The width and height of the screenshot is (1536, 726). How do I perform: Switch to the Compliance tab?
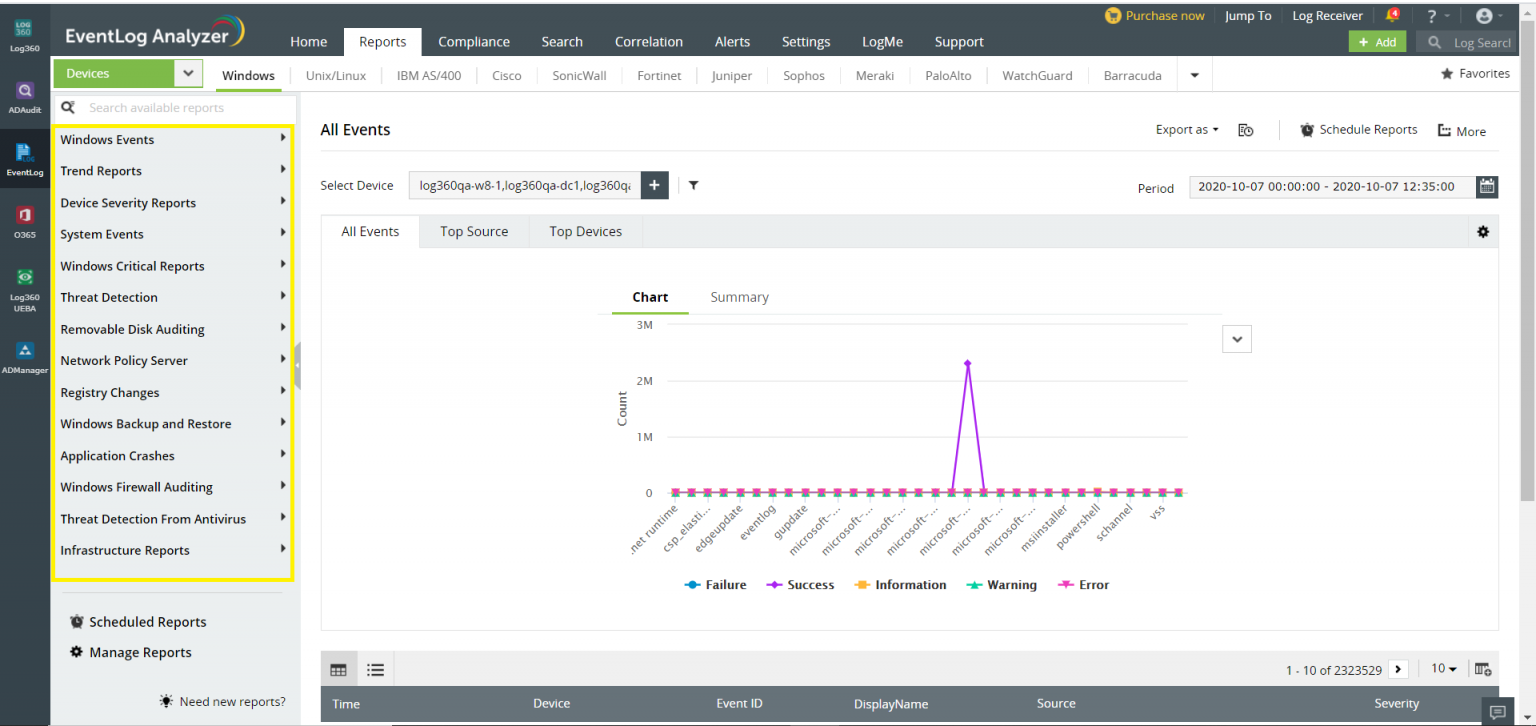(x=473, y=42)
